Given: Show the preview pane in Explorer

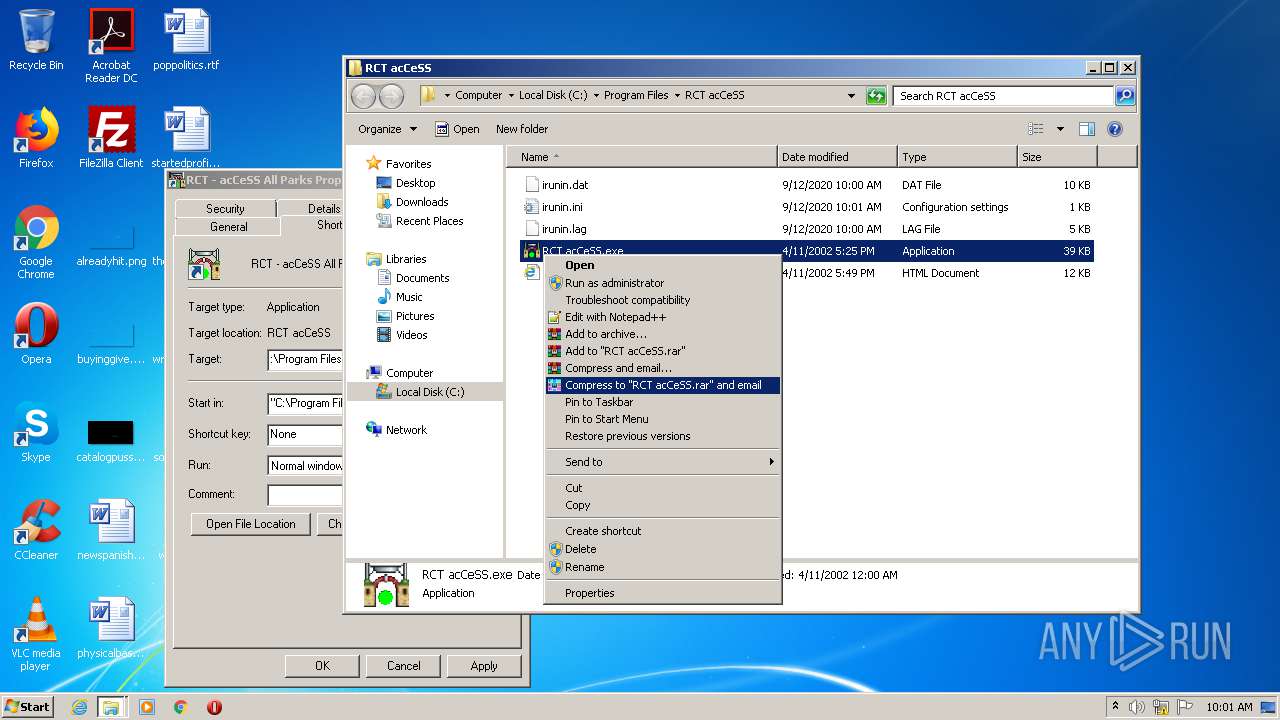Looking at the screenshot, I should [1087, 129].
